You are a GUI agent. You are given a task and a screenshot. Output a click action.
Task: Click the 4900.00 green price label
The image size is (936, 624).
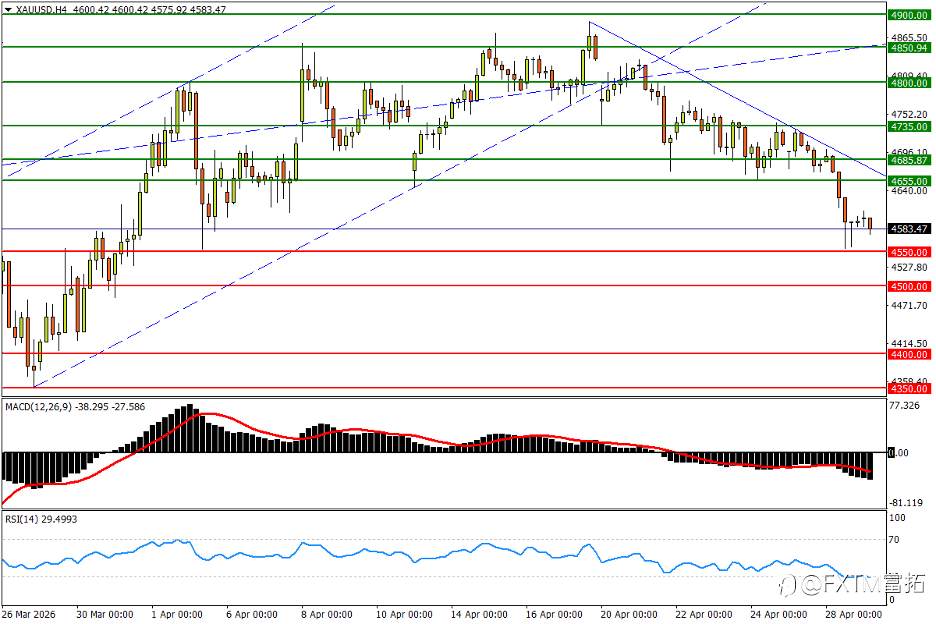[x=909, y=16]
